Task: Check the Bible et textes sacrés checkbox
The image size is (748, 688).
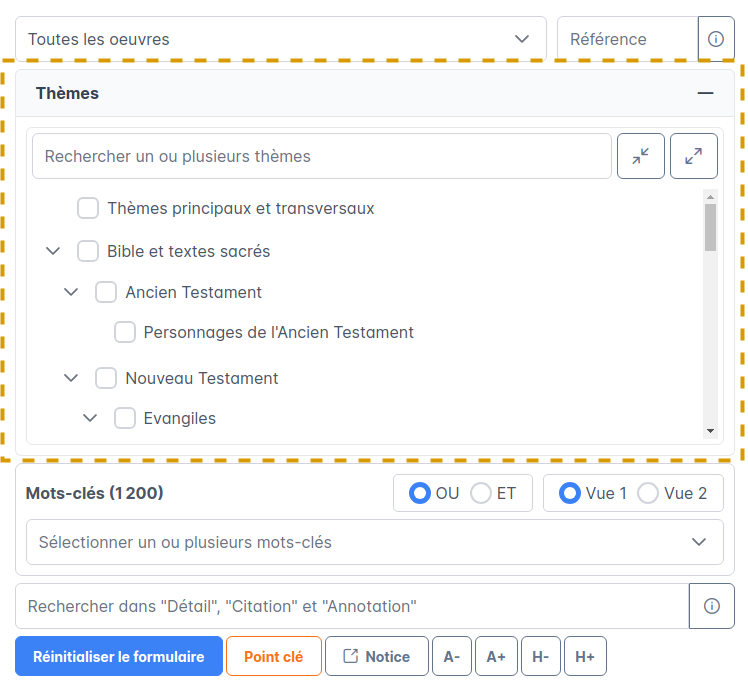Action: [88, 251]
